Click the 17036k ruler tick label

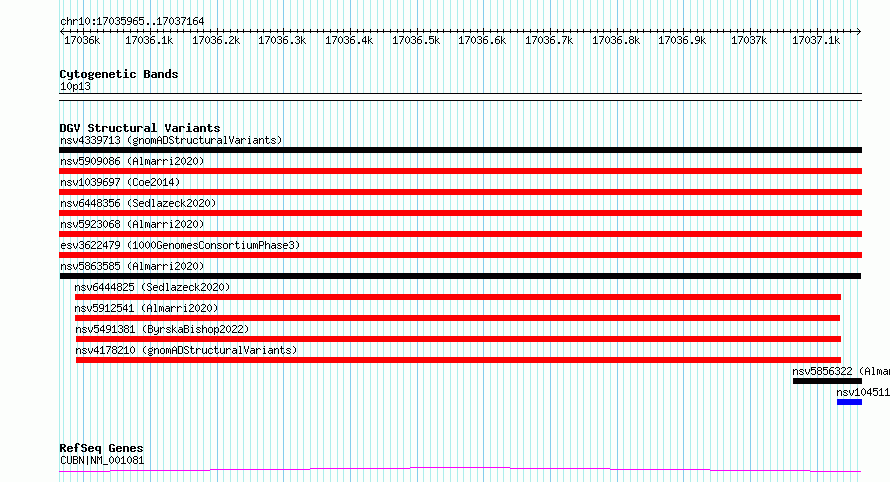point(82,40)
